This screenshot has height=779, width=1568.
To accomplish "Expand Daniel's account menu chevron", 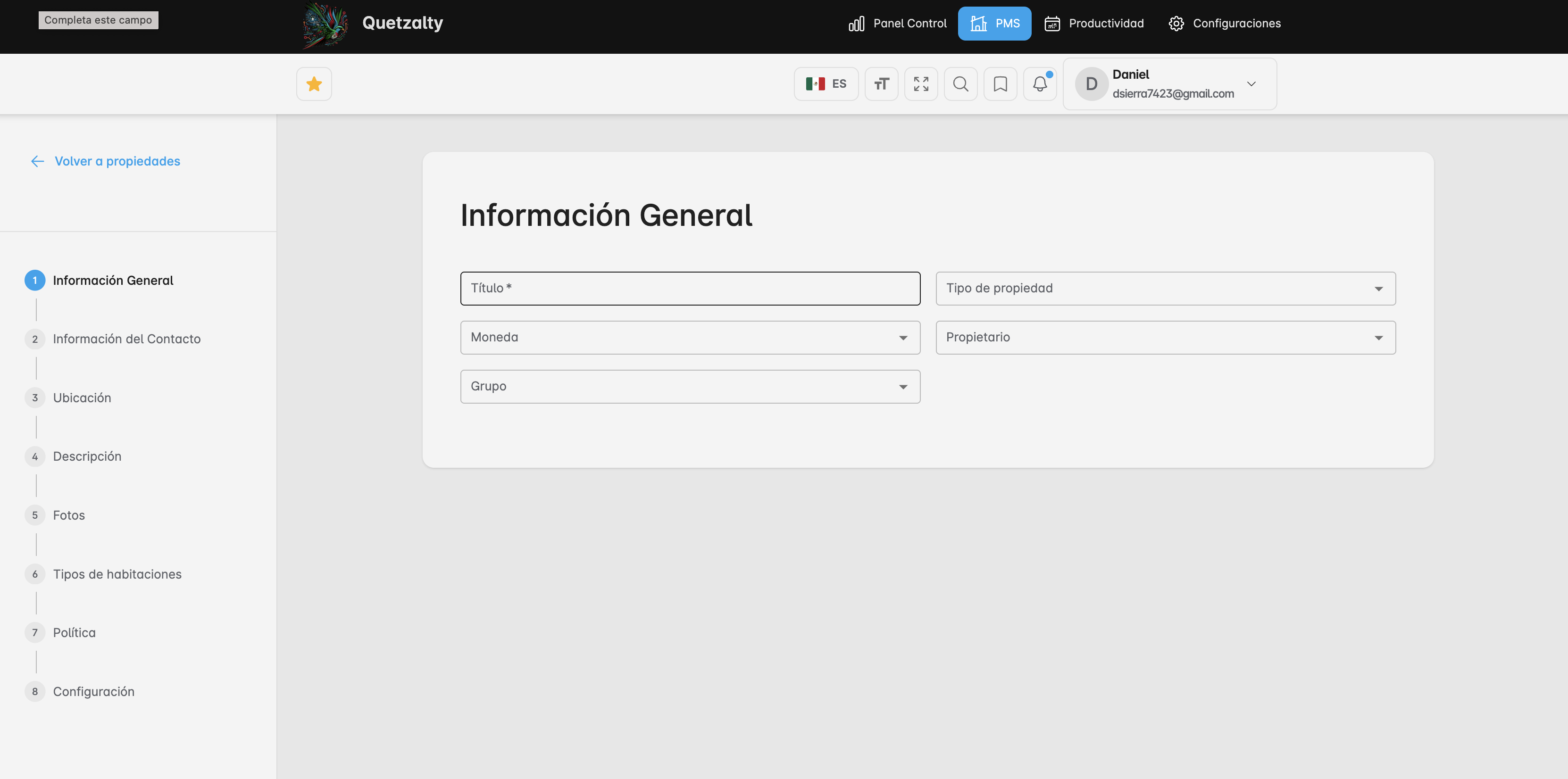I will (x=1251, y=84).
